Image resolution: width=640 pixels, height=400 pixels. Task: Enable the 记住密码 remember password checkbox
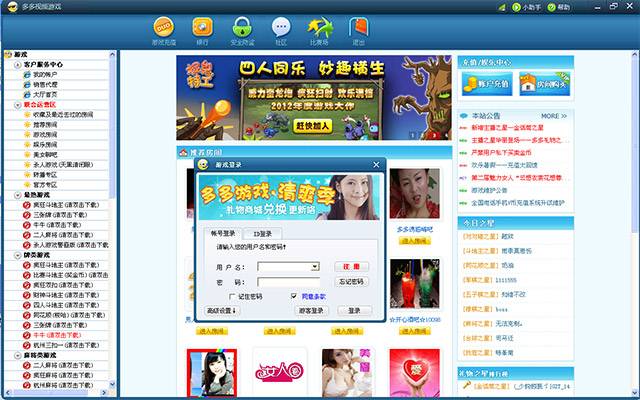click(231, 297)
